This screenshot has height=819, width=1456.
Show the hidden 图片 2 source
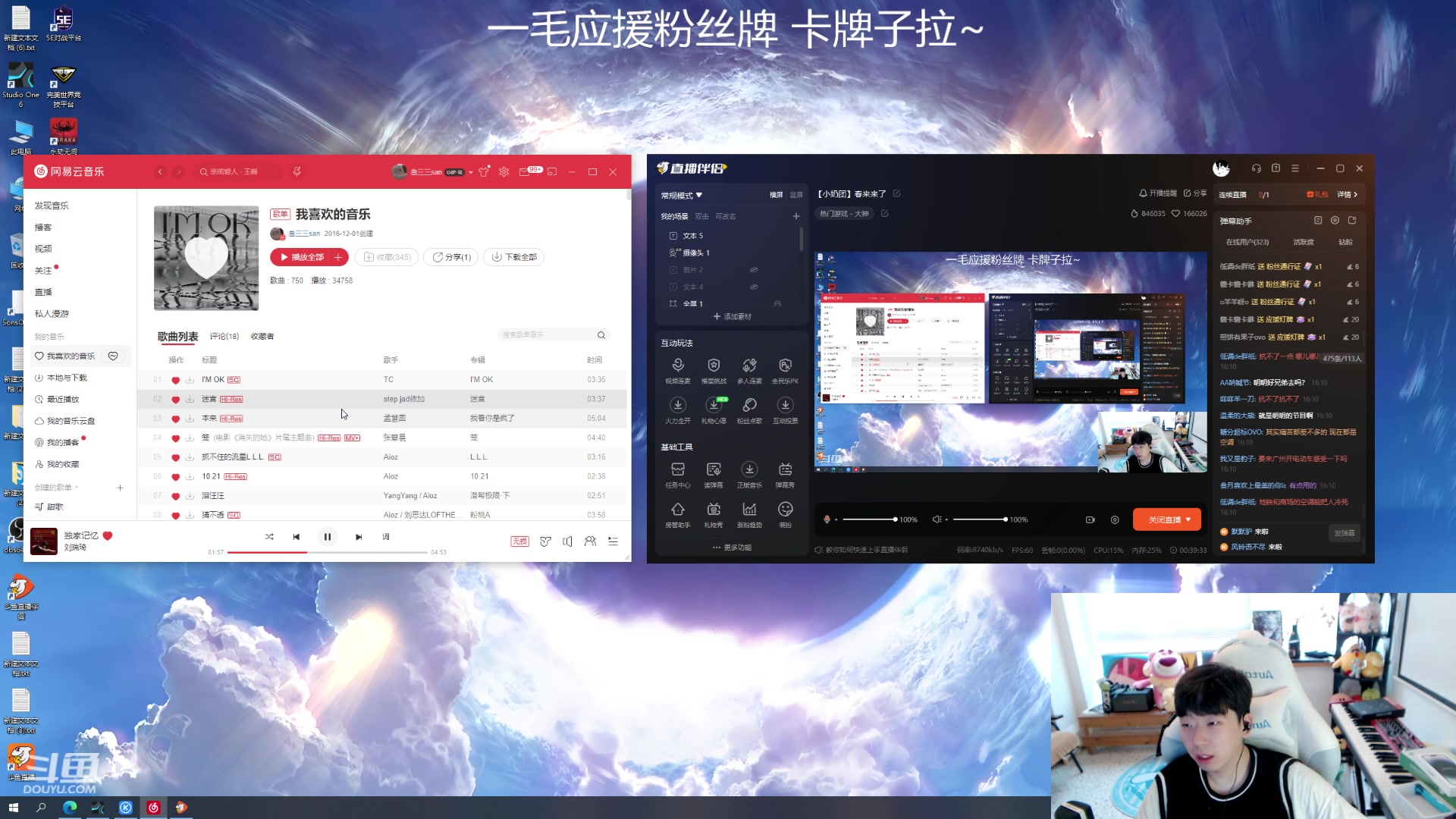coord(754,269)
